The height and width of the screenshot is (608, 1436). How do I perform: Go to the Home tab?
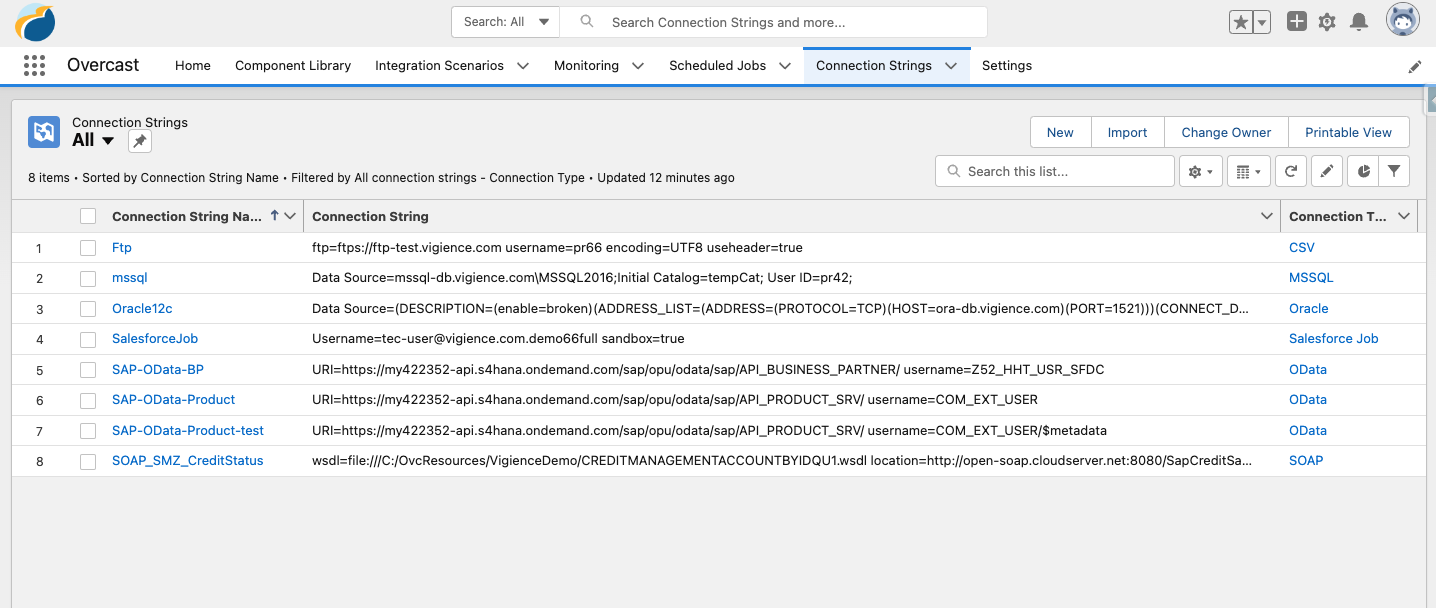193,66
